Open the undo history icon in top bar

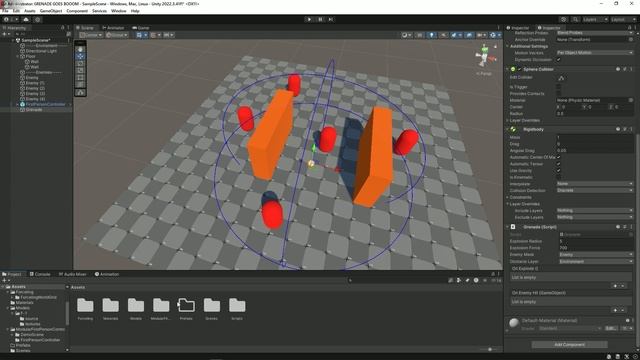click(564, 19)
